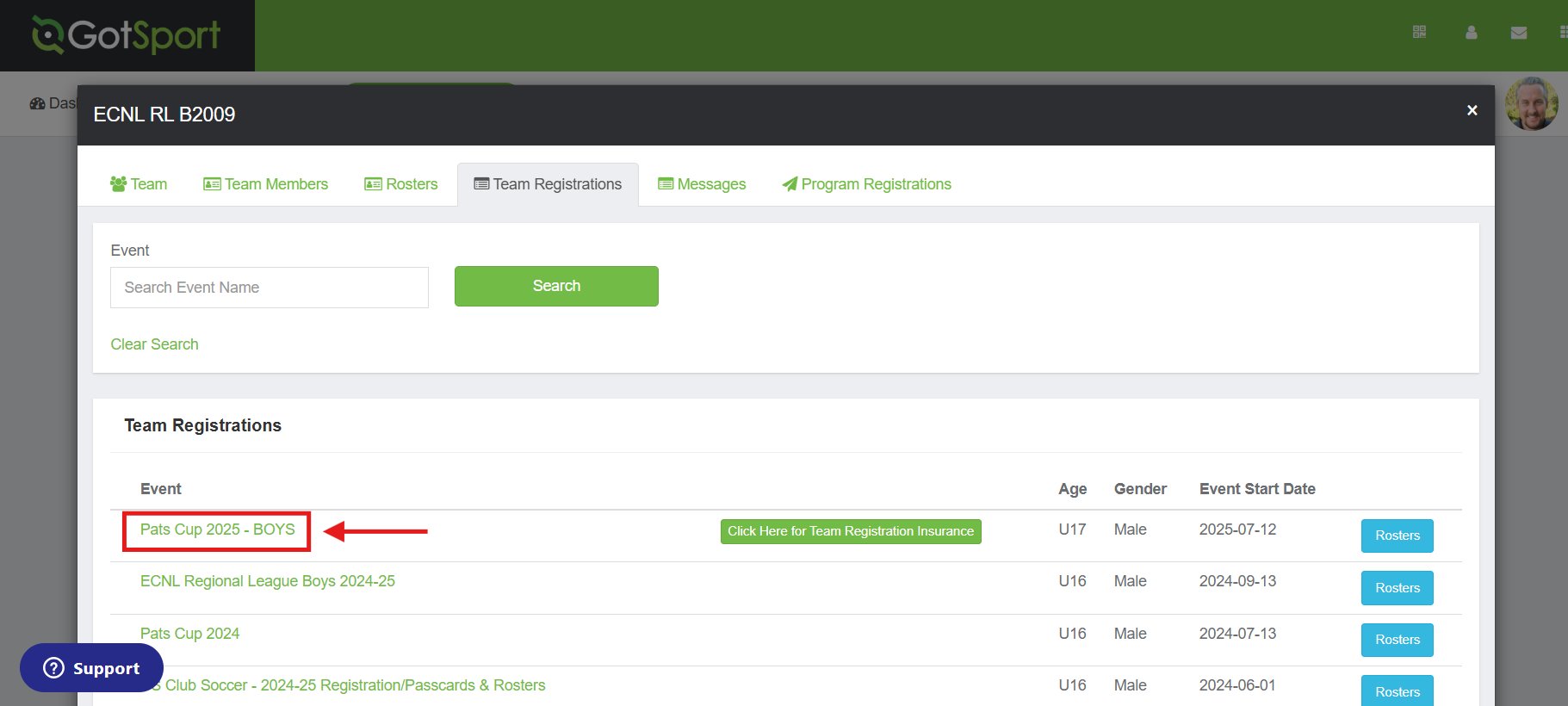Open the Team tab
Image resolution: width=1568 pixels, height=706 pixels.
pos(139,184)
